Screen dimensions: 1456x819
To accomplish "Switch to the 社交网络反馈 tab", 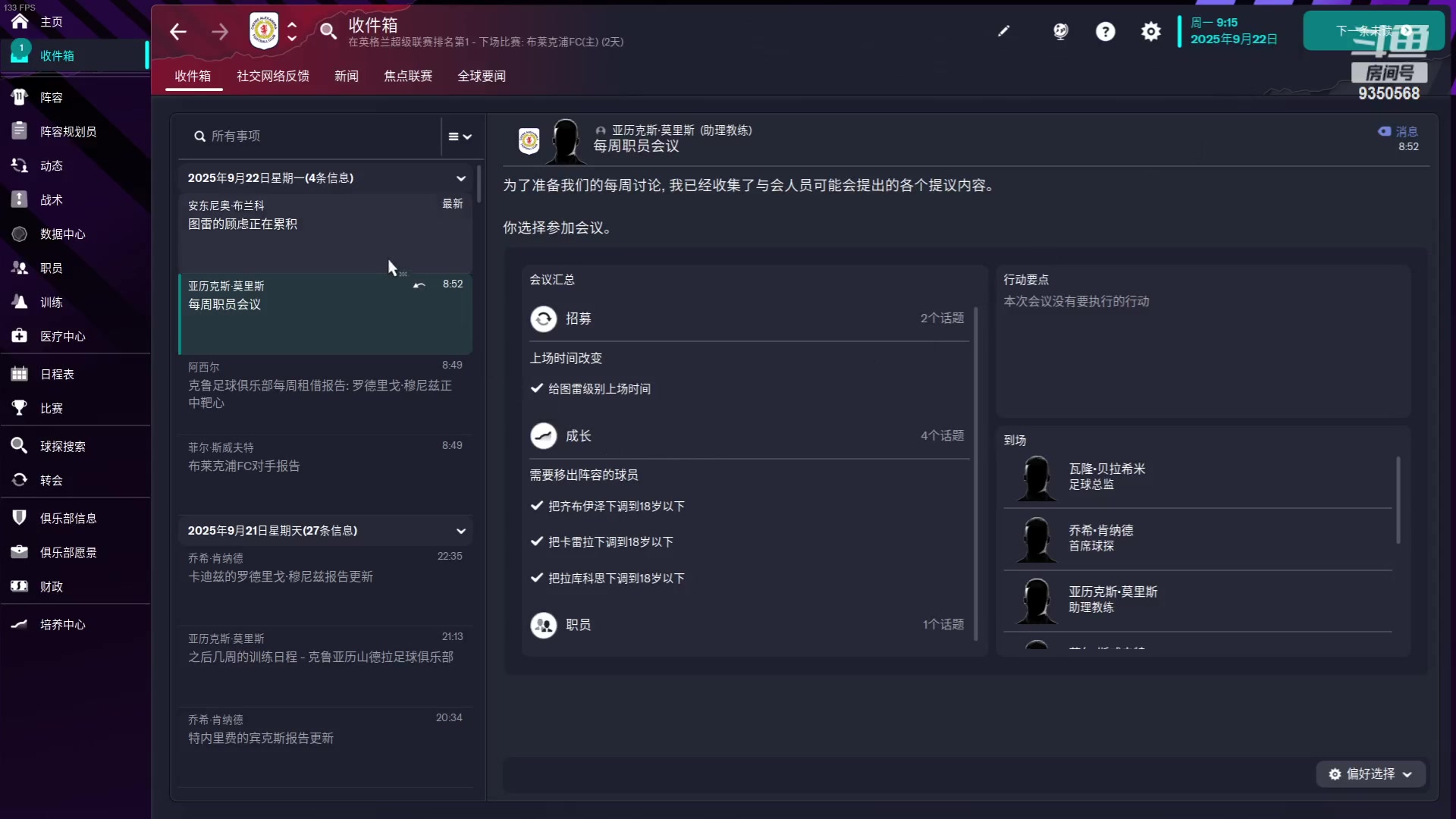I will point(272,76).
